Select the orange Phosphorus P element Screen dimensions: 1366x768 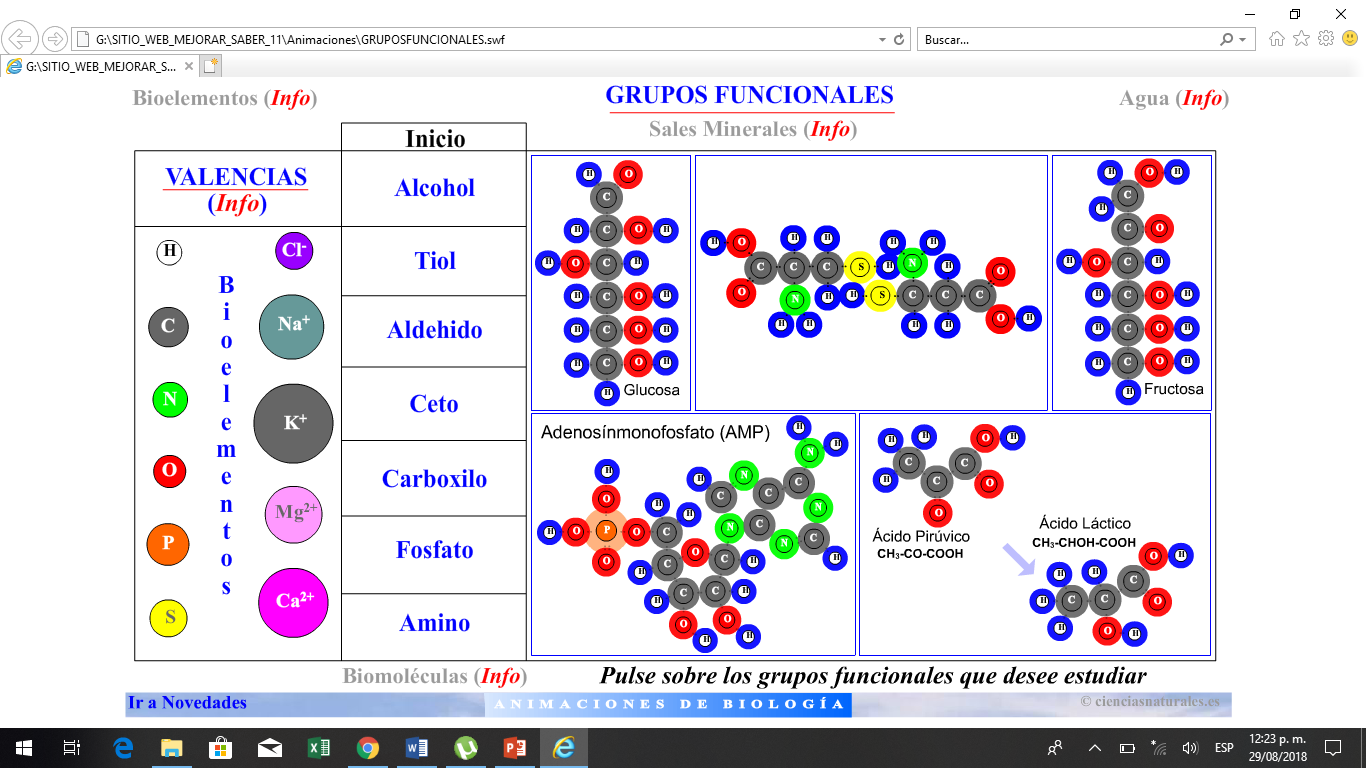(x=168, y=544)
